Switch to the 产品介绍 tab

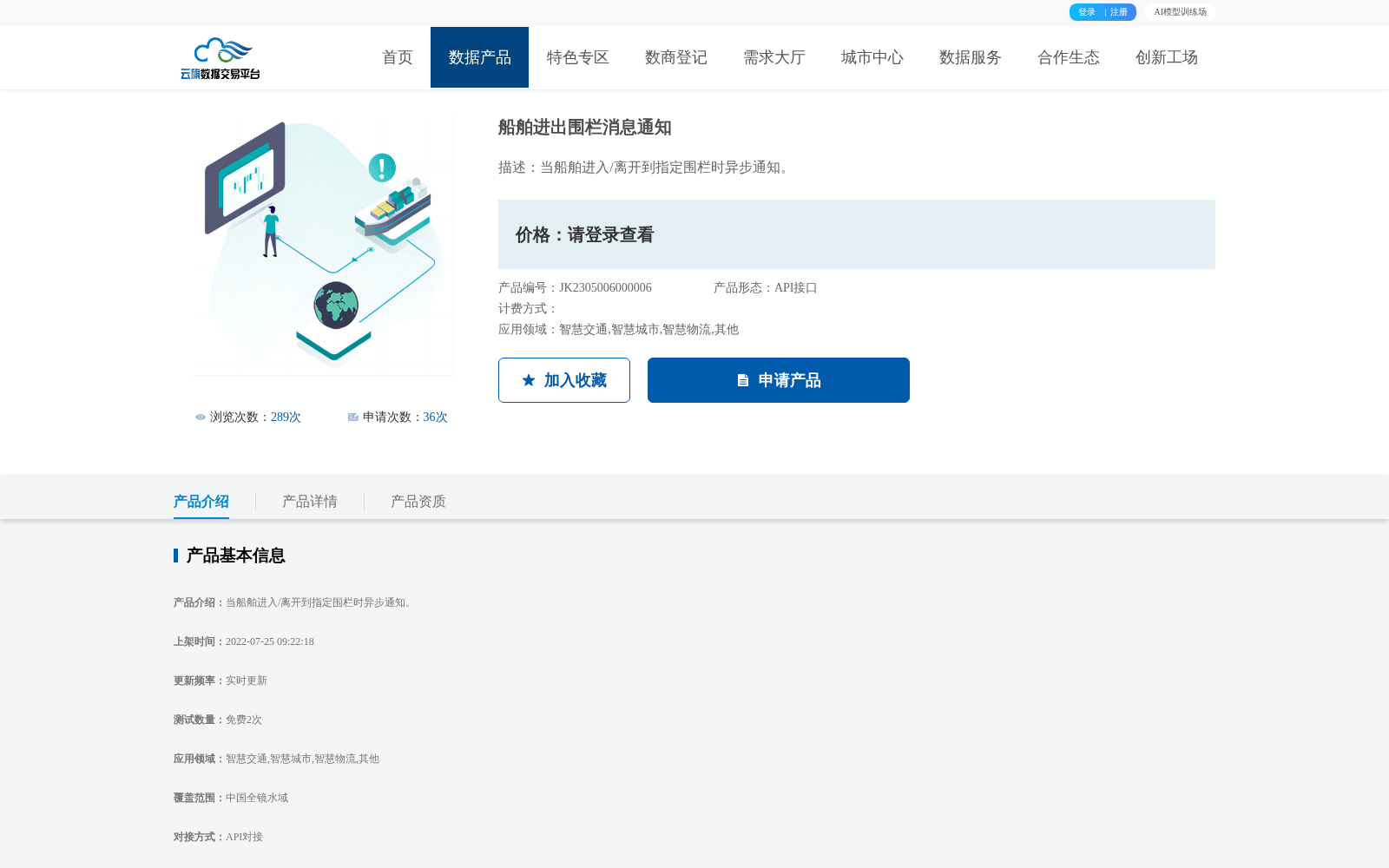201,502
